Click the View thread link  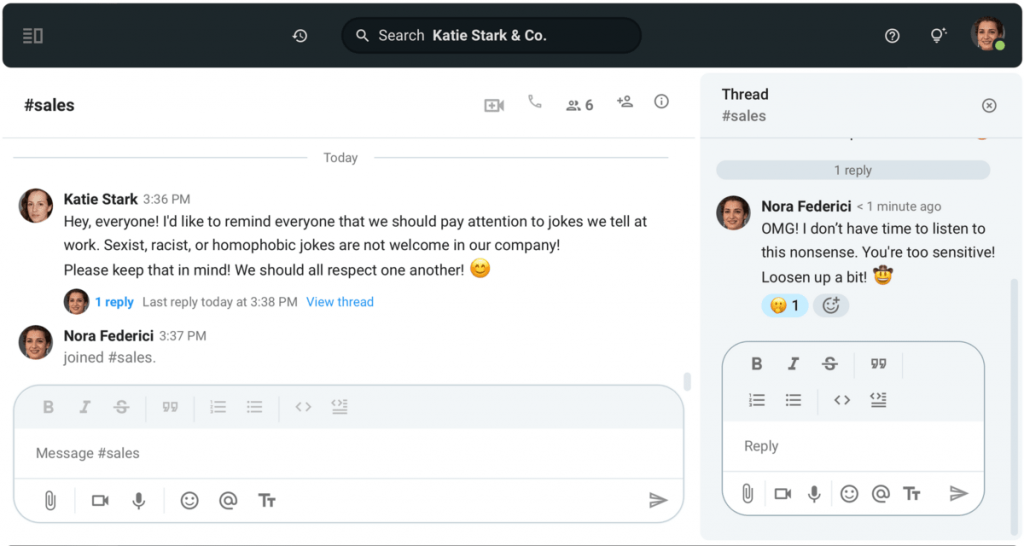point(340,302)
